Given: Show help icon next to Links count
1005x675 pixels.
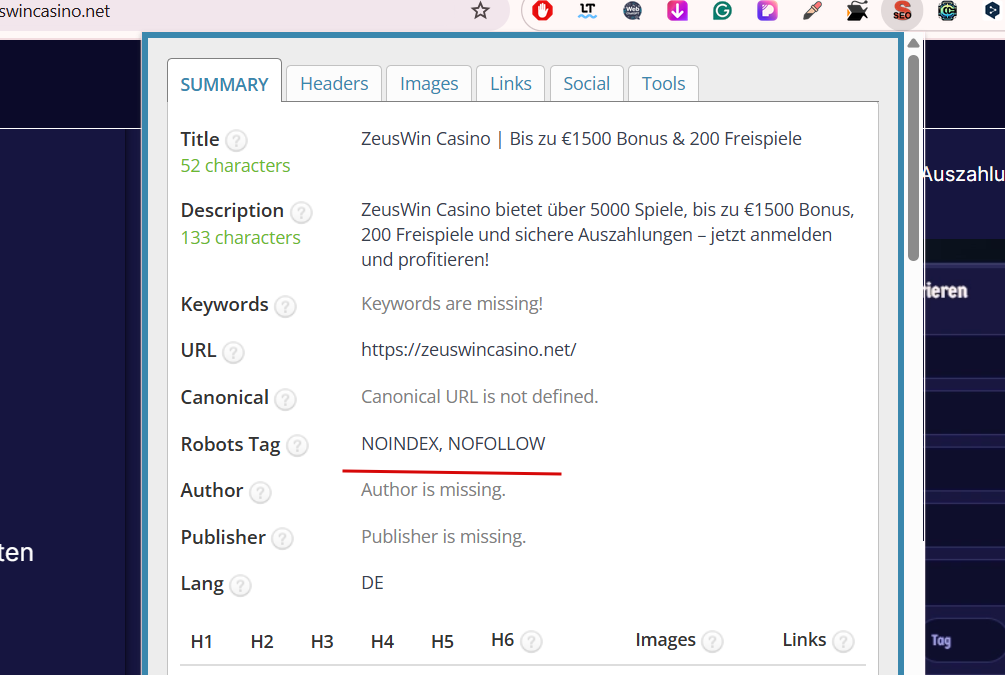Looking at the screenshot, I should pos(843,641).
